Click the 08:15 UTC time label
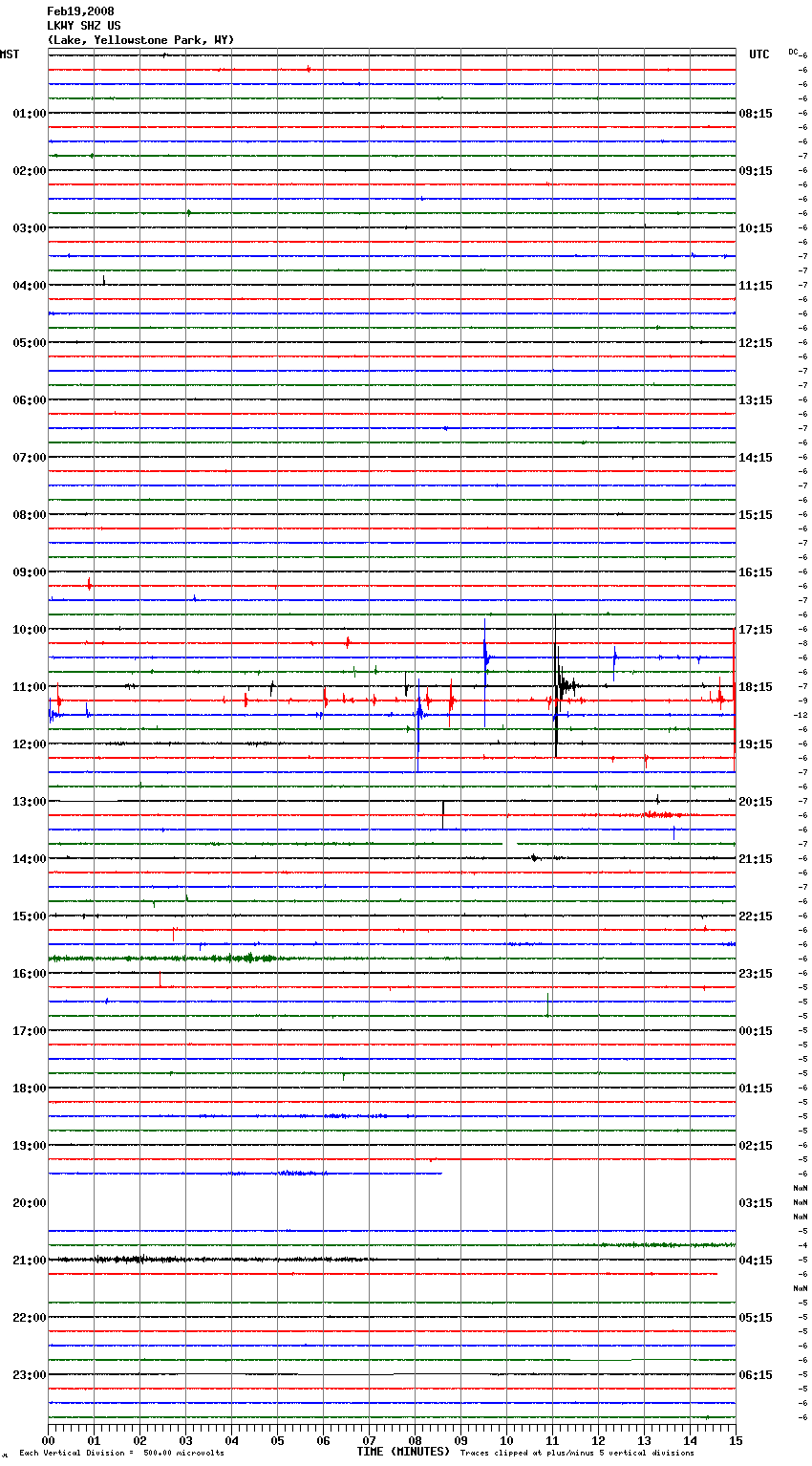 point(756,114)
